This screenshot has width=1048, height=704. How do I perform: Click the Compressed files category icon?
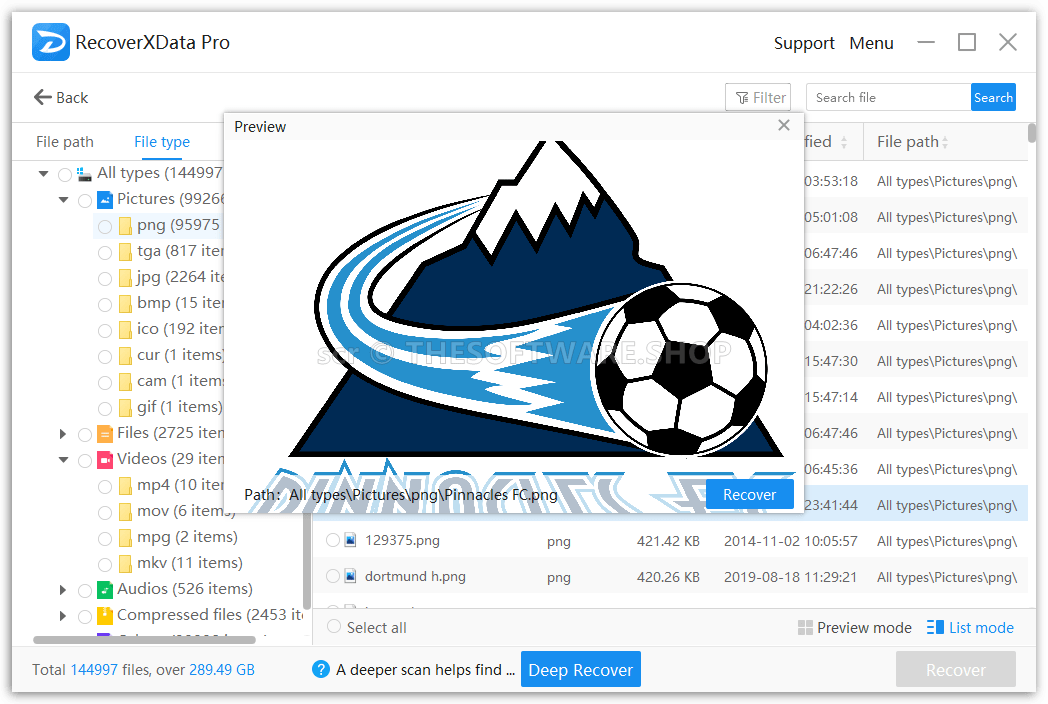pyautogui.click(x=105, y=615)
